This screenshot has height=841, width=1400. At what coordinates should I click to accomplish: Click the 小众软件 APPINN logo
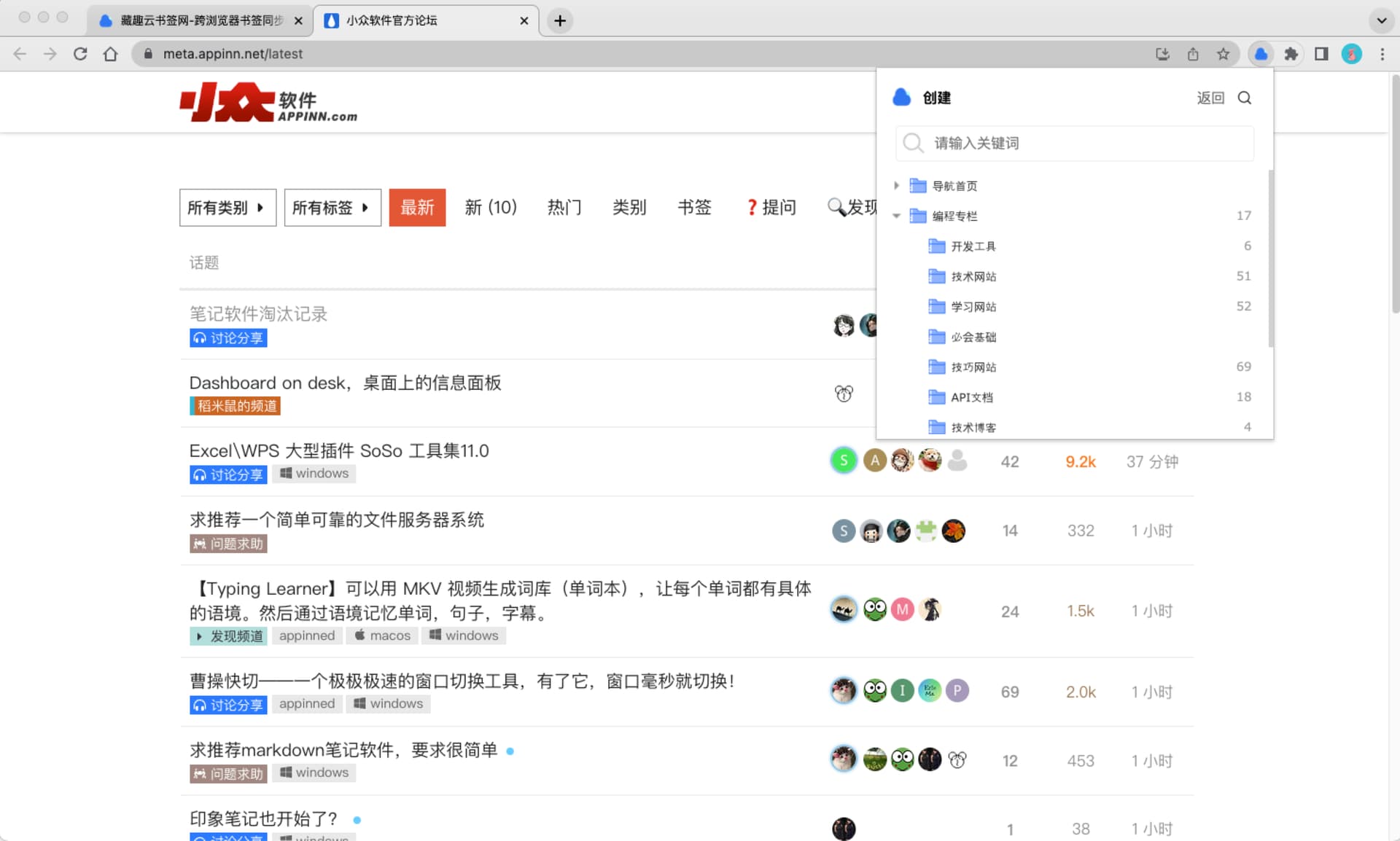268,102
